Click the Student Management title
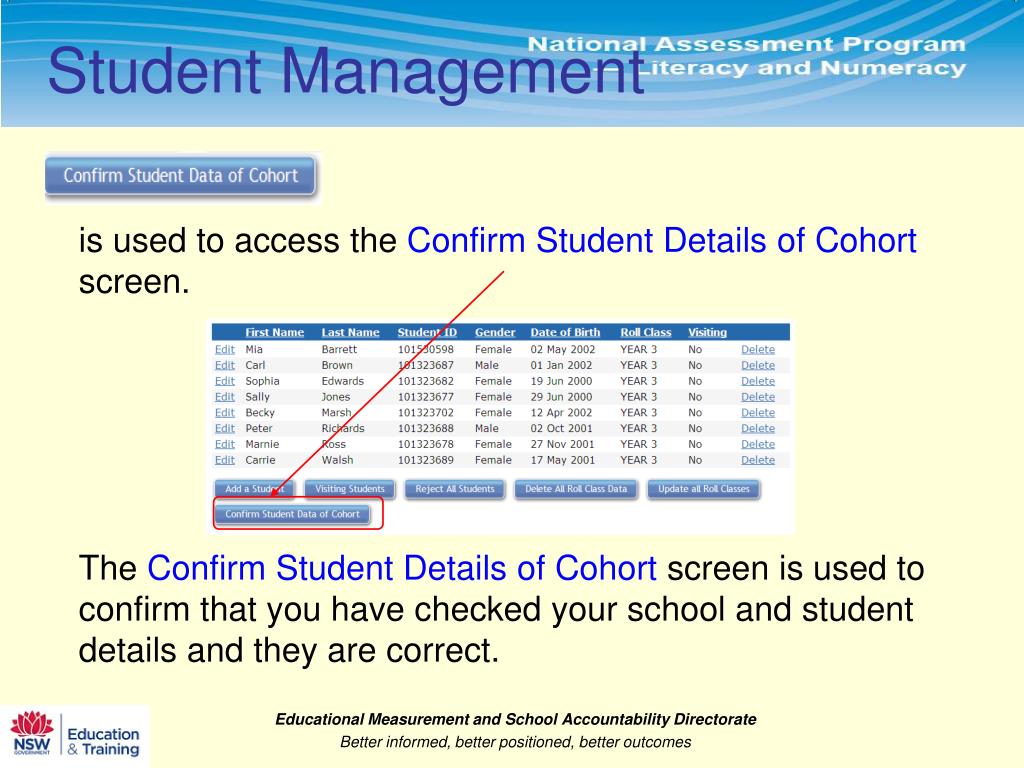The width and height of the screenshot is (1024, 768). pyautogui.click(x=347, y=71)
